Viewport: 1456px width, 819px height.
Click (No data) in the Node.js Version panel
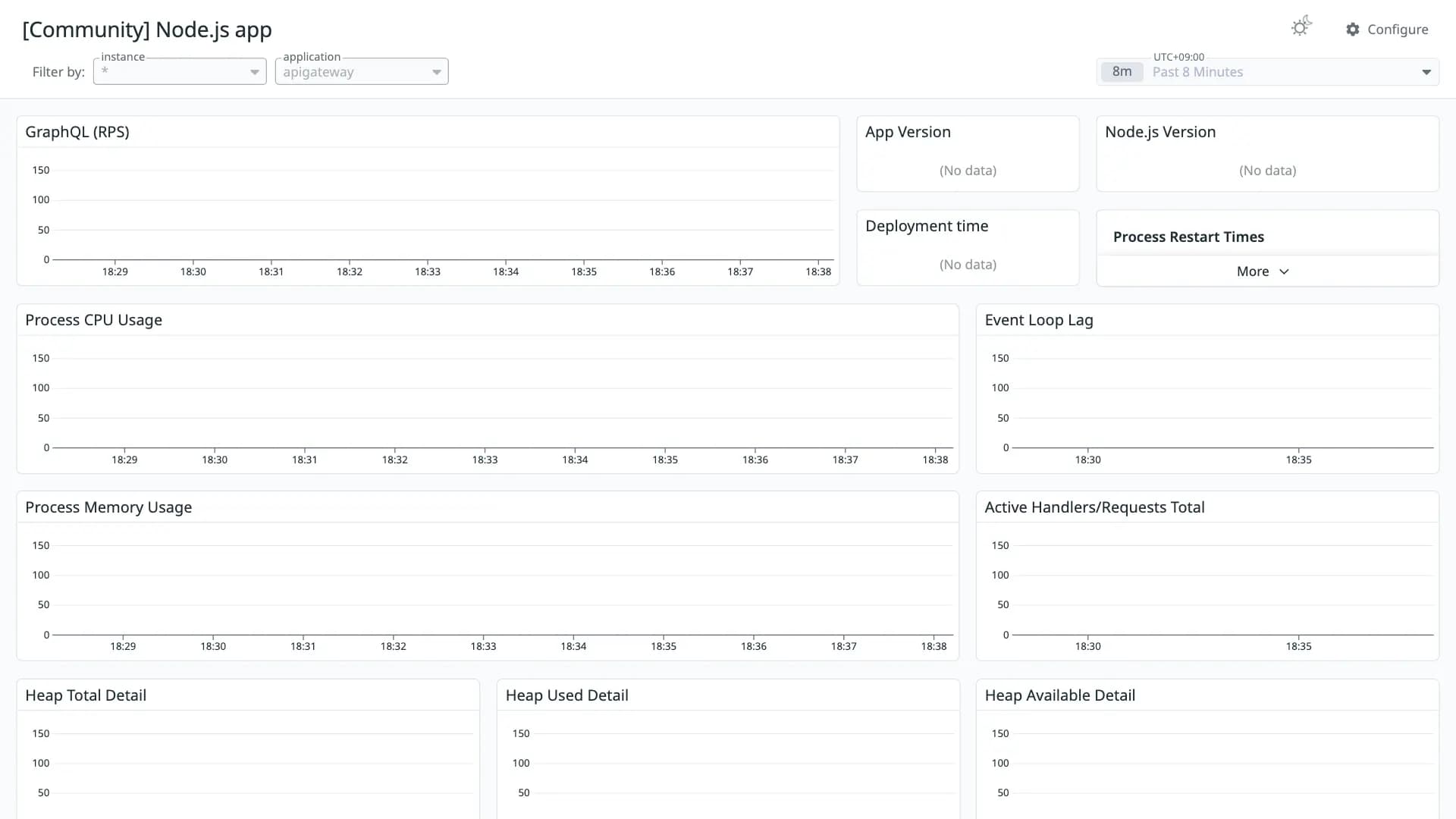(x=1267, y=171)
